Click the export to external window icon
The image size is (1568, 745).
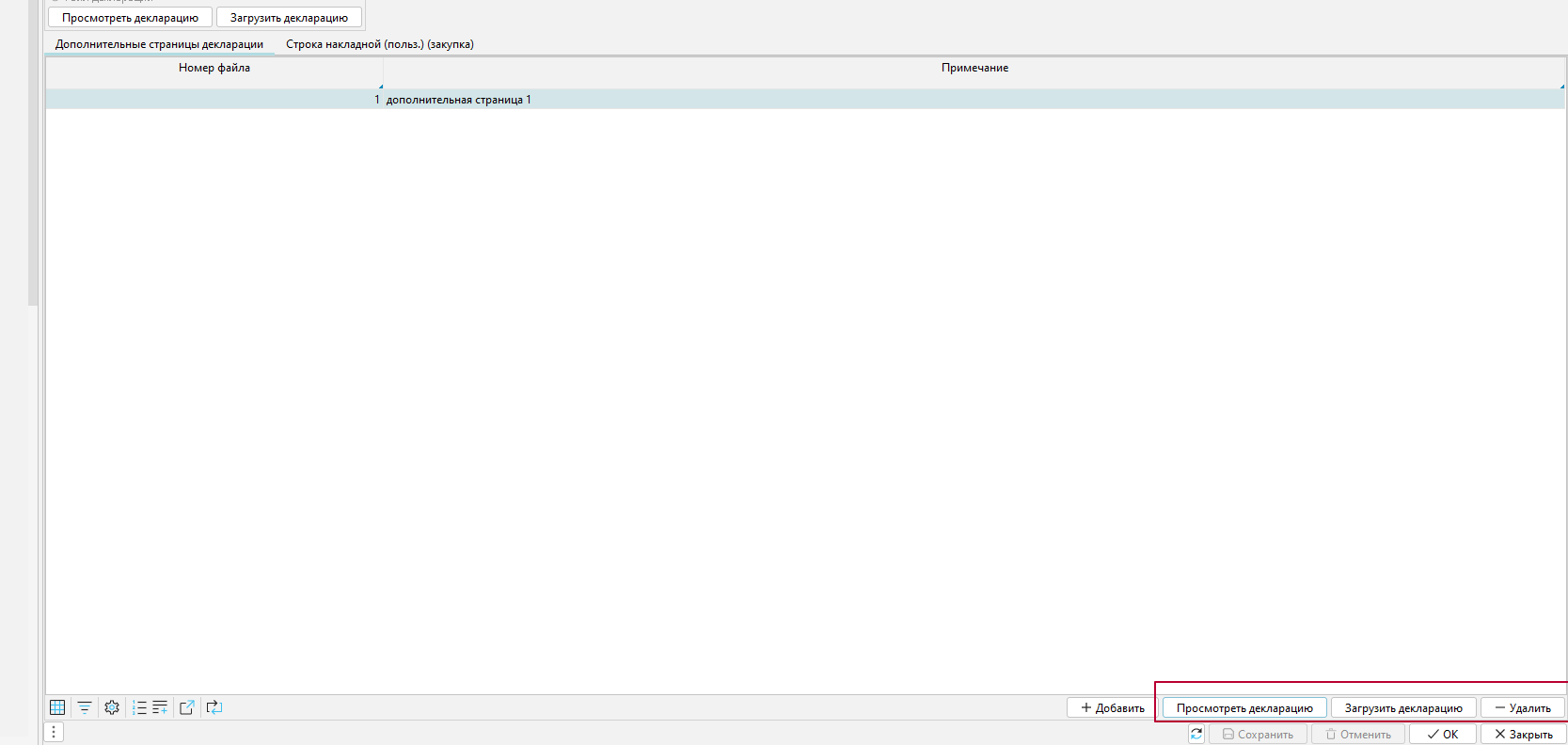(x=187, y=707)
